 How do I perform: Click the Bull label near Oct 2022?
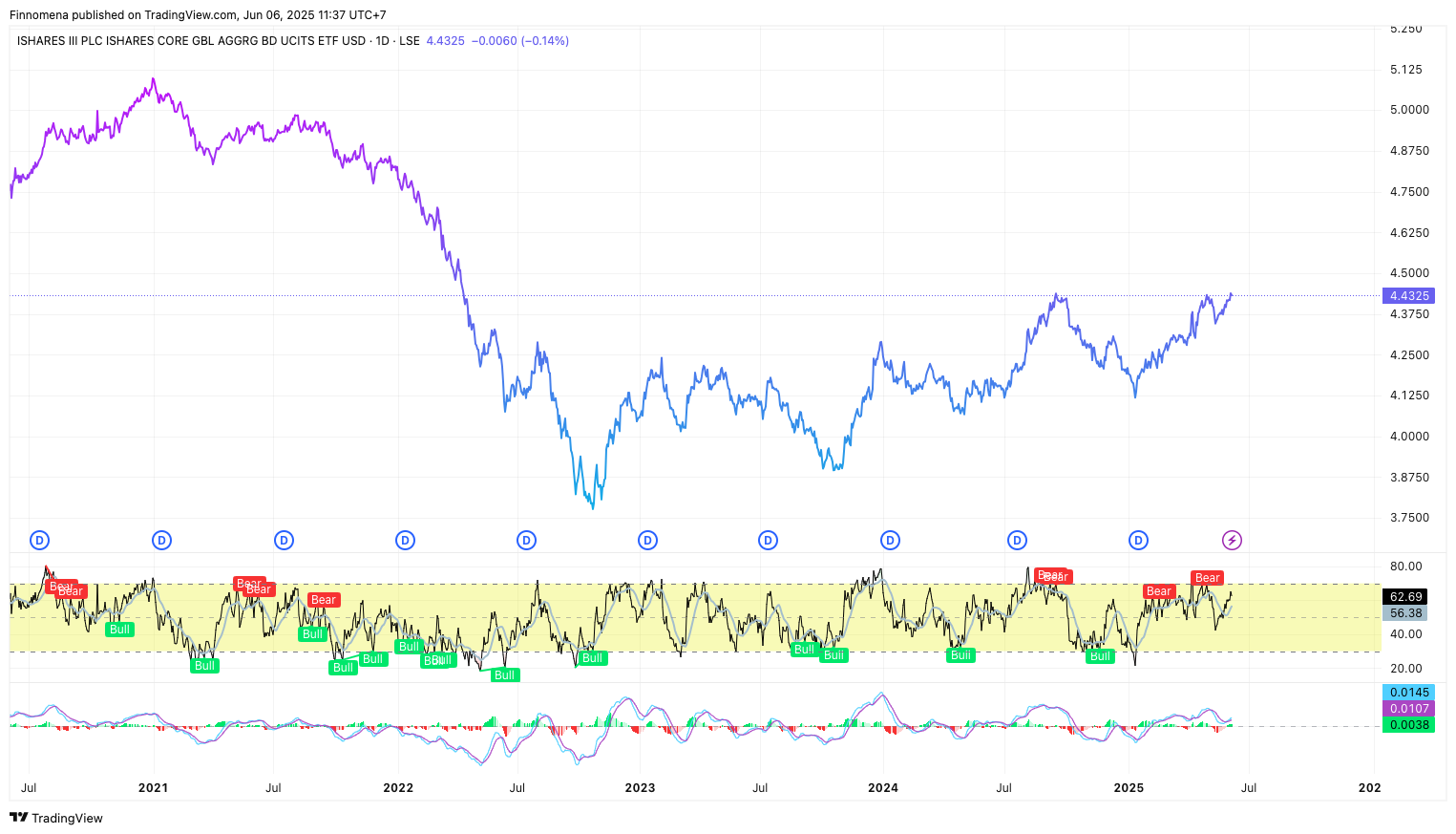click(592, 658)
